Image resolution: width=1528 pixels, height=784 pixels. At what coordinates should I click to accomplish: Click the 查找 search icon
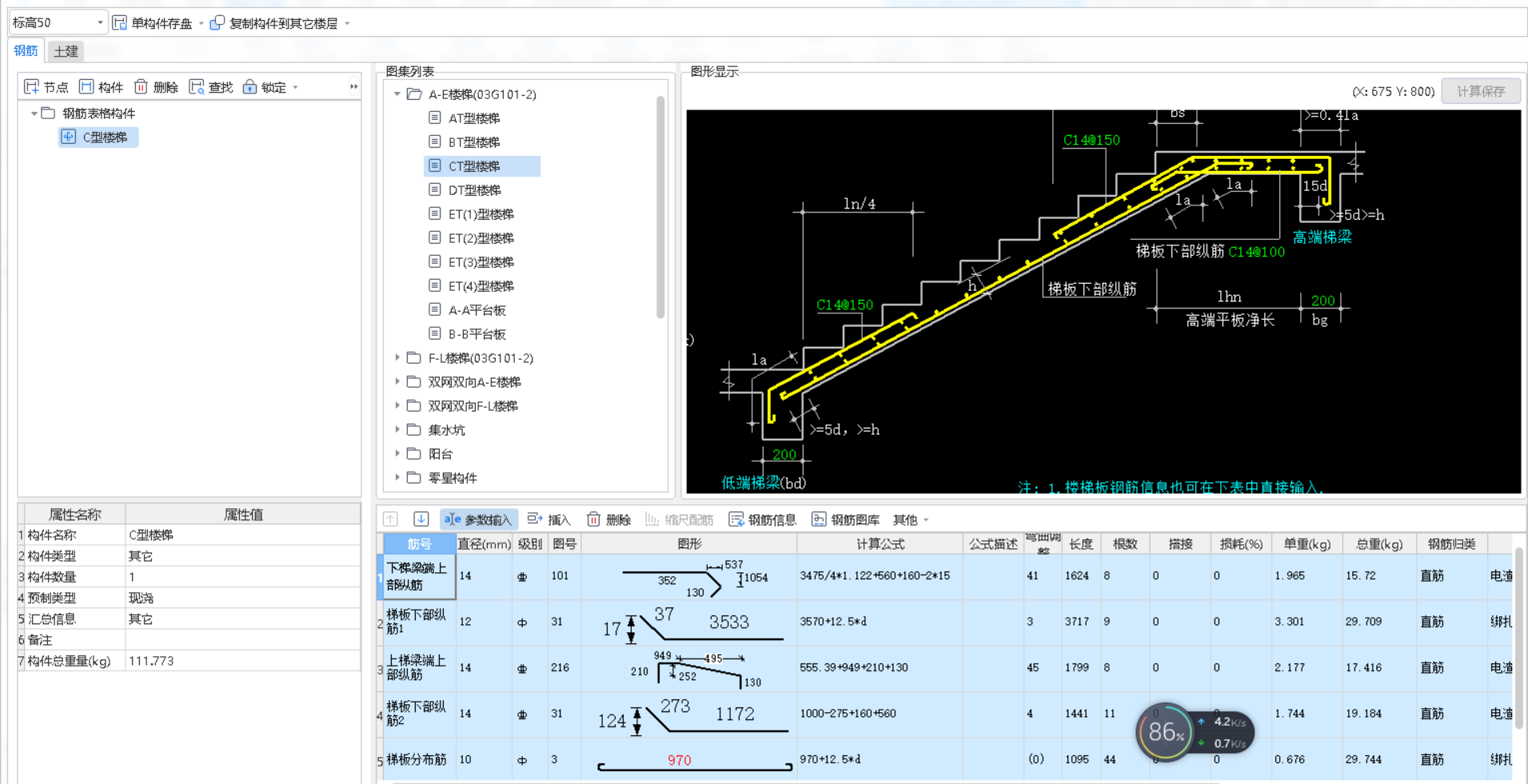tap(196, 86)
